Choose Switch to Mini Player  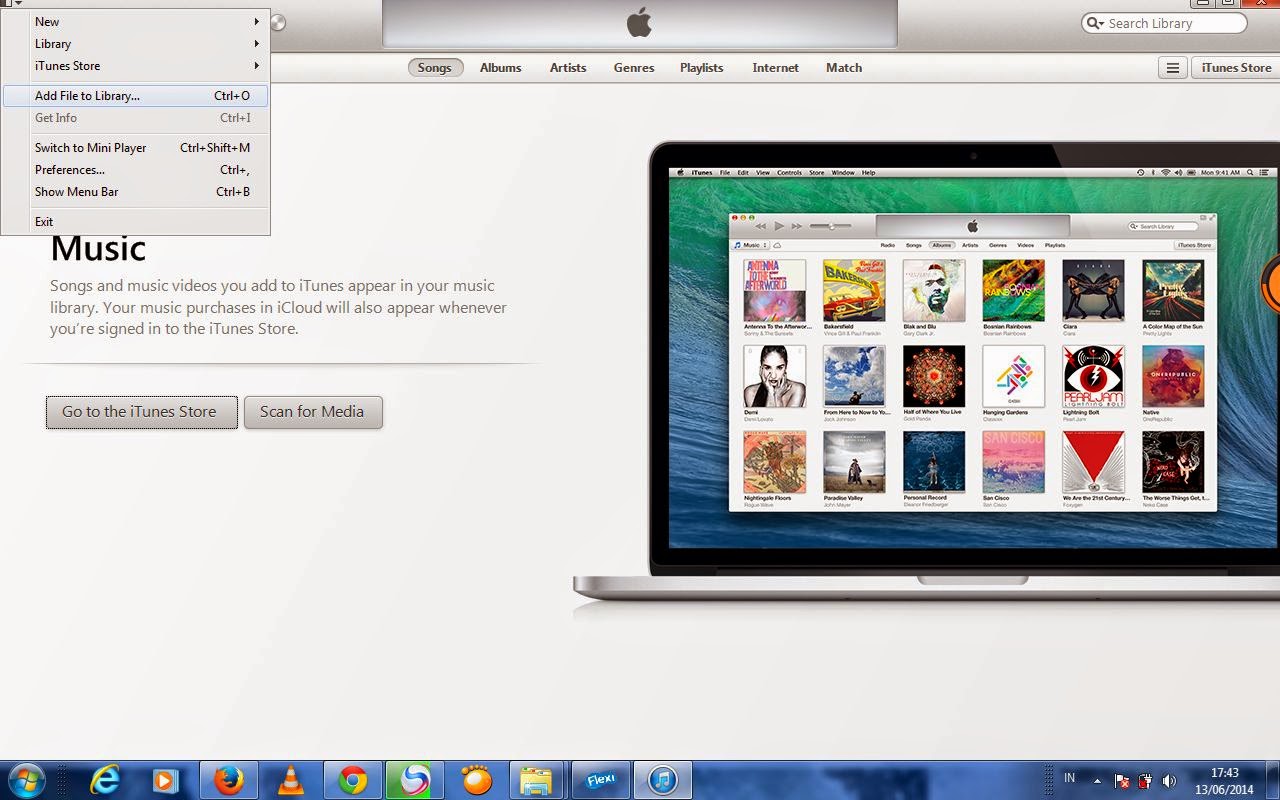click(135, 148)
